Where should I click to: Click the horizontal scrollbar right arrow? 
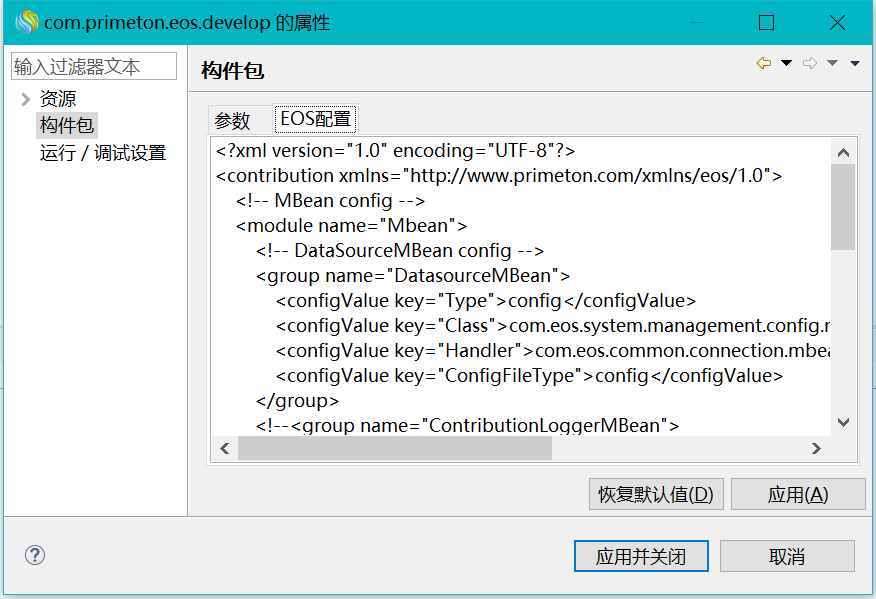point(816,449)
